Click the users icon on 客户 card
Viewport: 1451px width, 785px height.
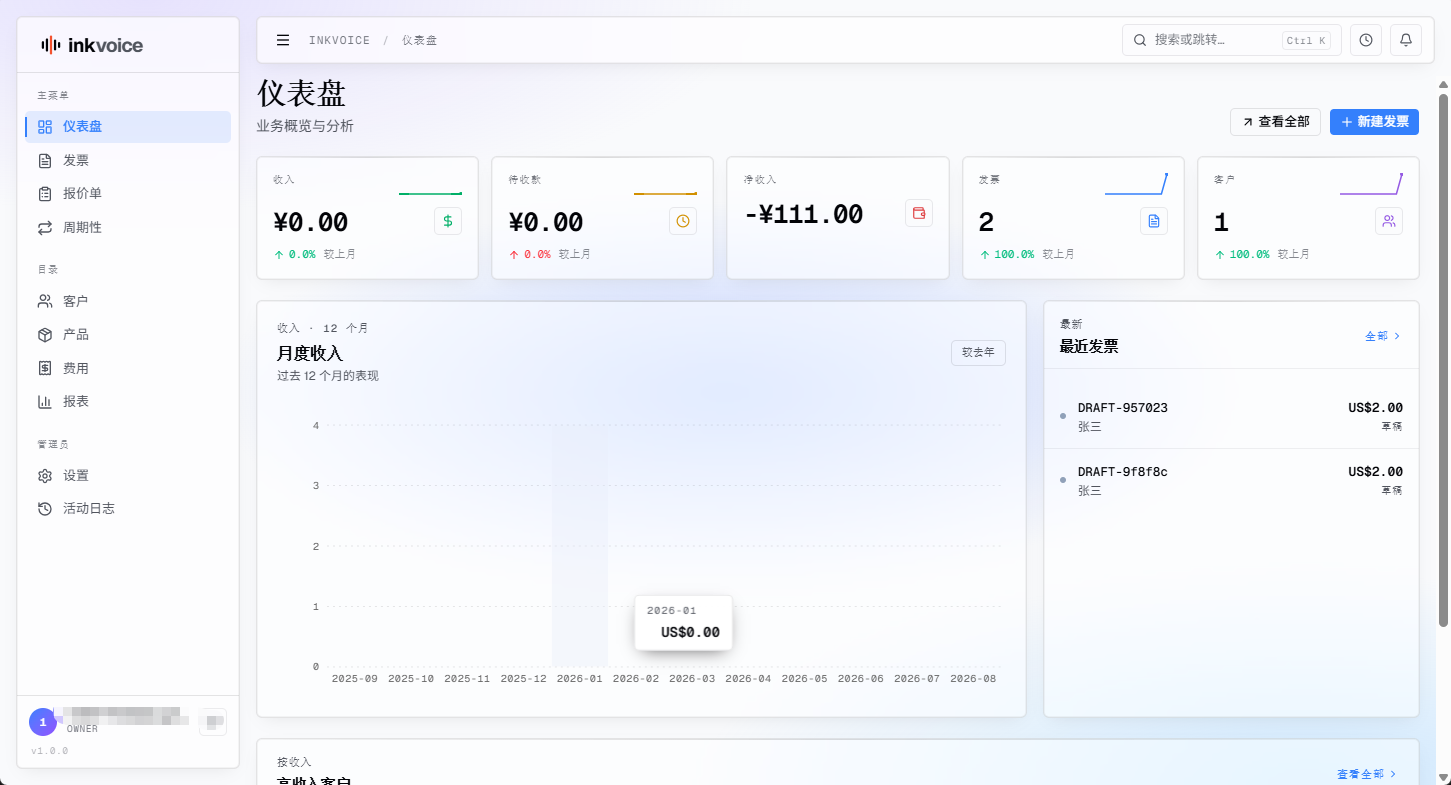pos(1389,221)
